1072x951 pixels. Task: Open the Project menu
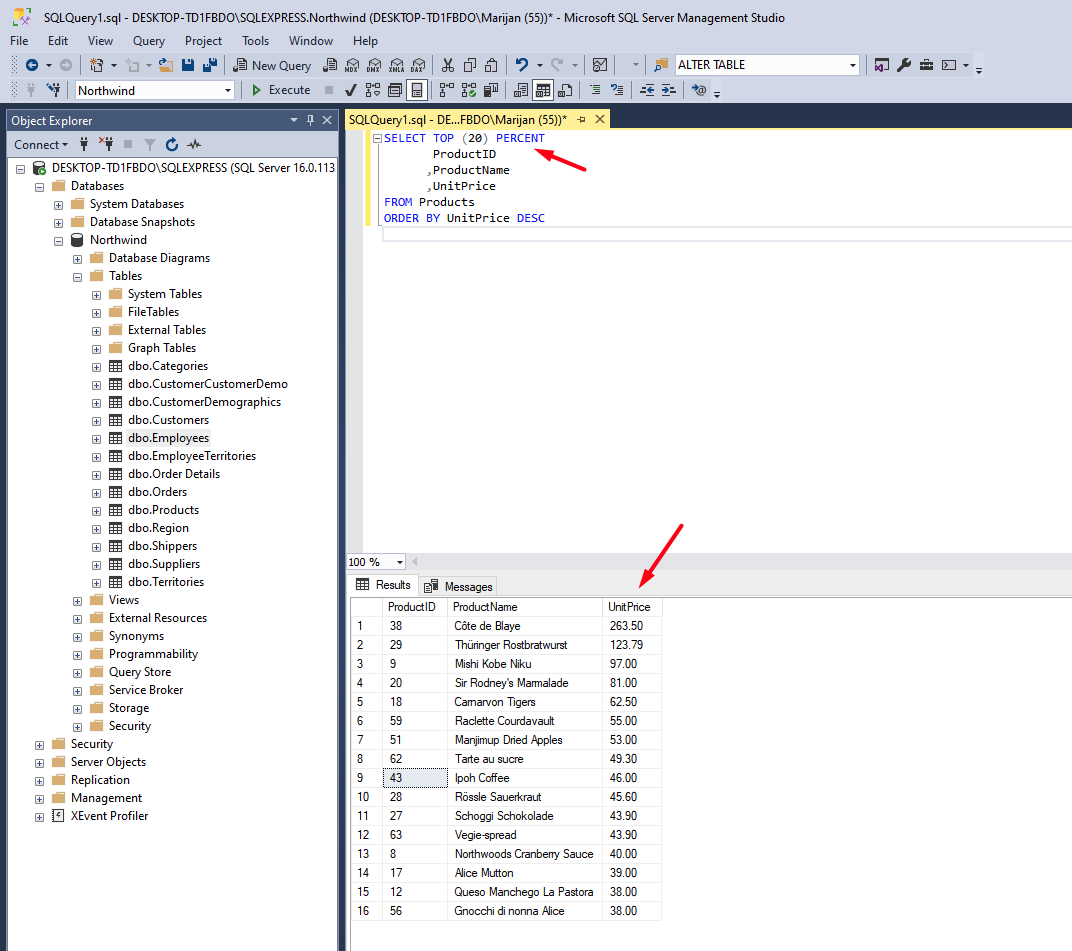(203, 41)
